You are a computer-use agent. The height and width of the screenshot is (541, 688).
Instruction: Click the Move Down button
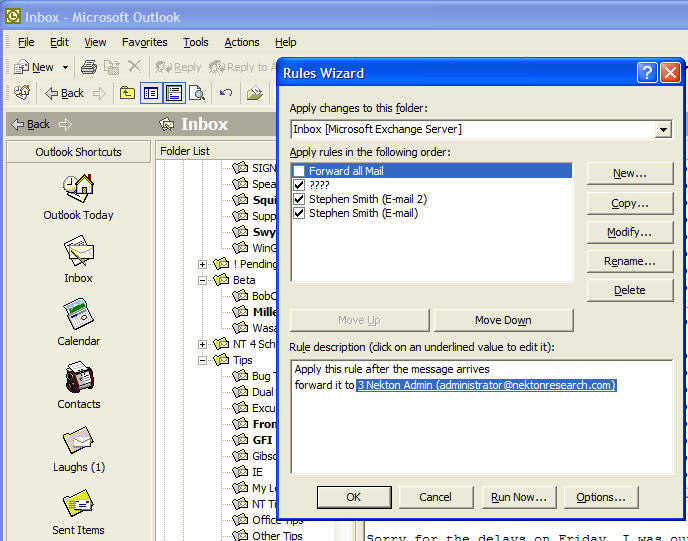coord(503,320)
